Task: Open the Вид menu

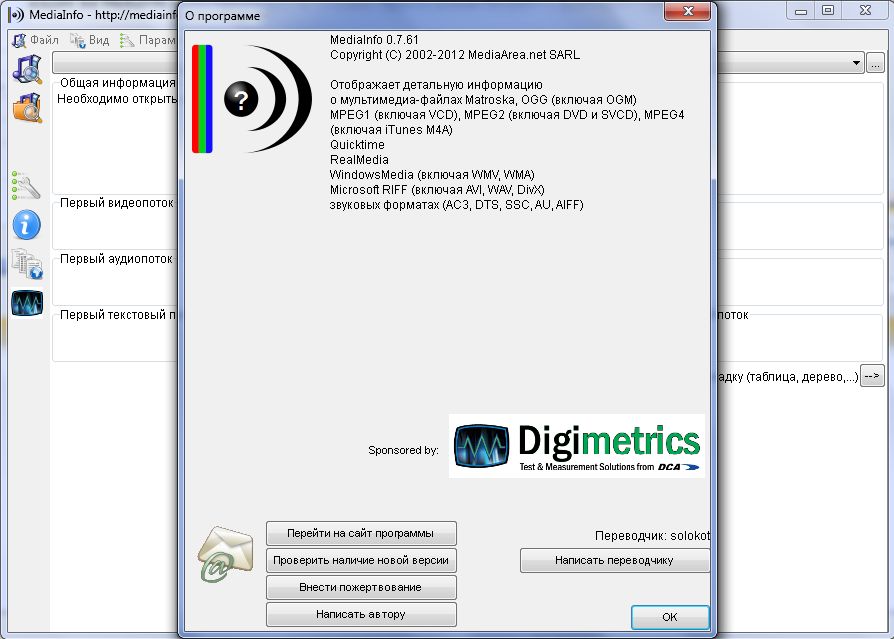Action: point(90,40)
